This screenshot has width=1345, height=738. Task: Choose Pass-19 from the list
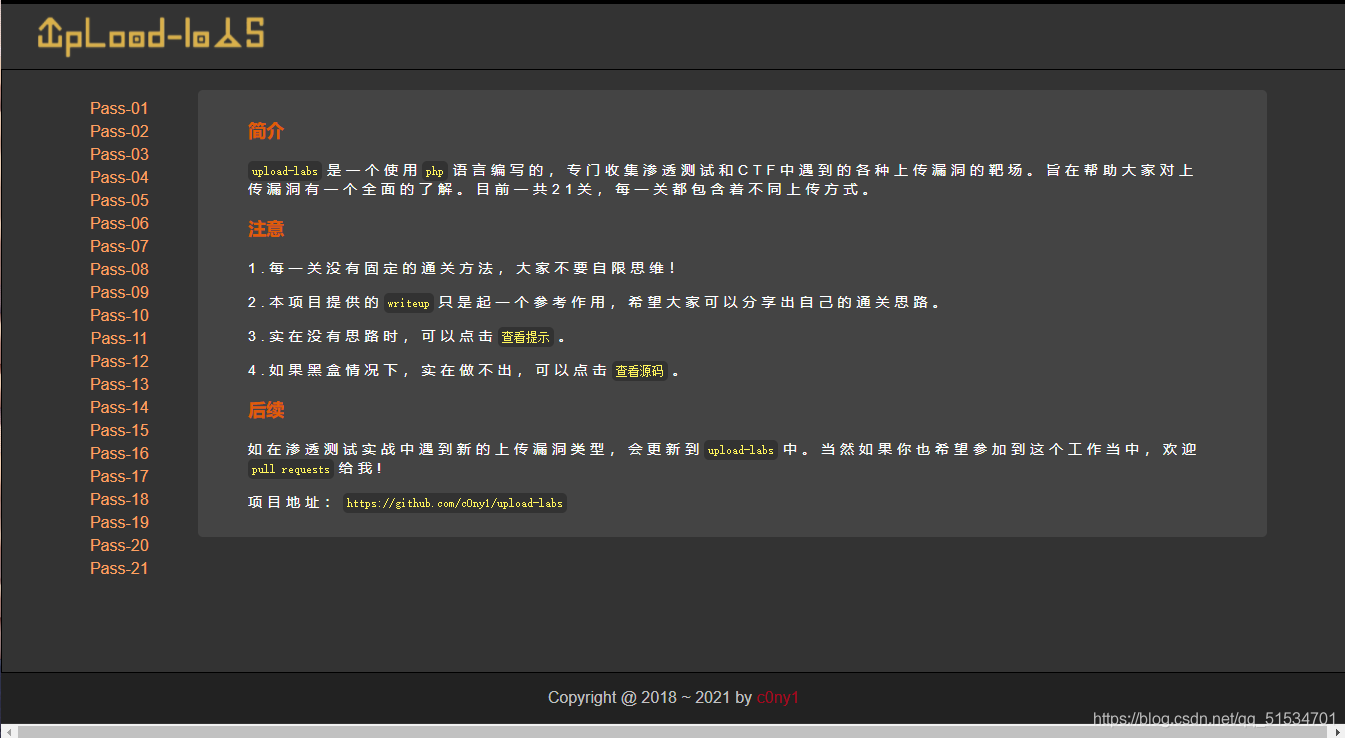click(119, 522)
